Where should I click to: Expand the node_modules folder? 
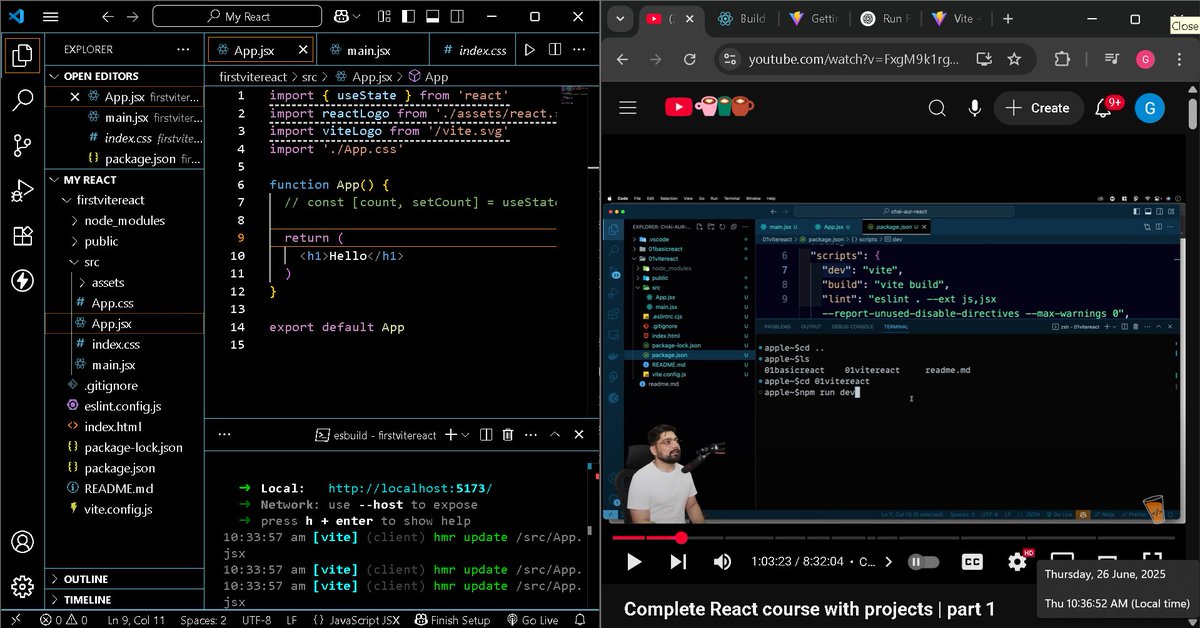(125, 220)
